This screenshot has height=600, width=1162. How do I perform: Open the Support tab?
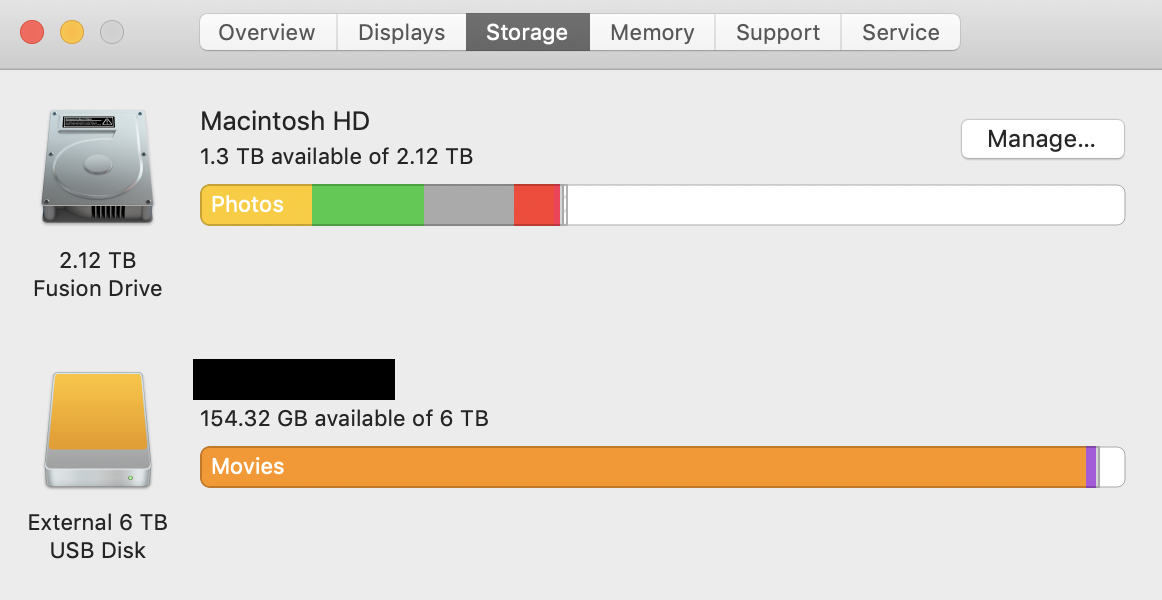click(778, 32)
